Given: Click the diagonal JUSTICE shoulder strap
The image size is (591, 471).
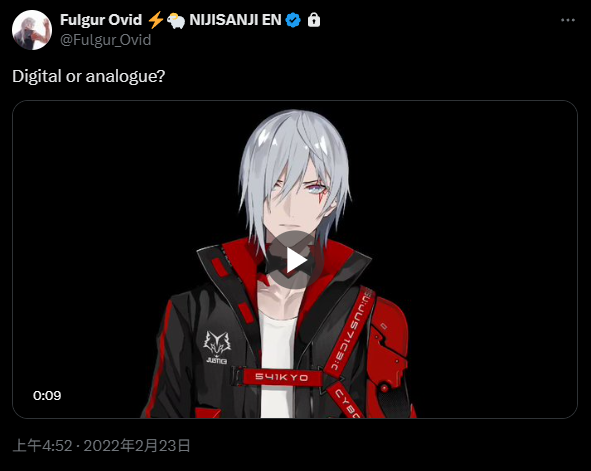Looking at the screenshot, I should 349,330.
